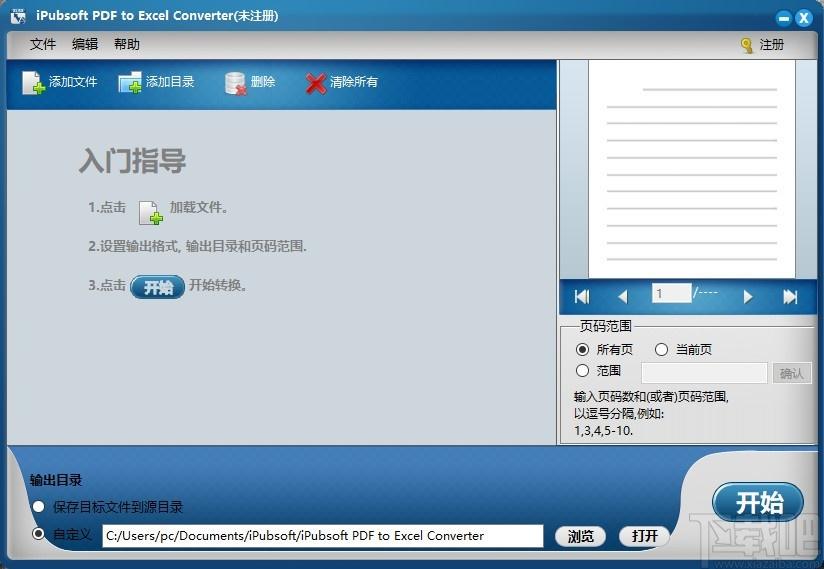Click the 页码范围 group label
Viewport: 824px width, 569px height.
605,326
